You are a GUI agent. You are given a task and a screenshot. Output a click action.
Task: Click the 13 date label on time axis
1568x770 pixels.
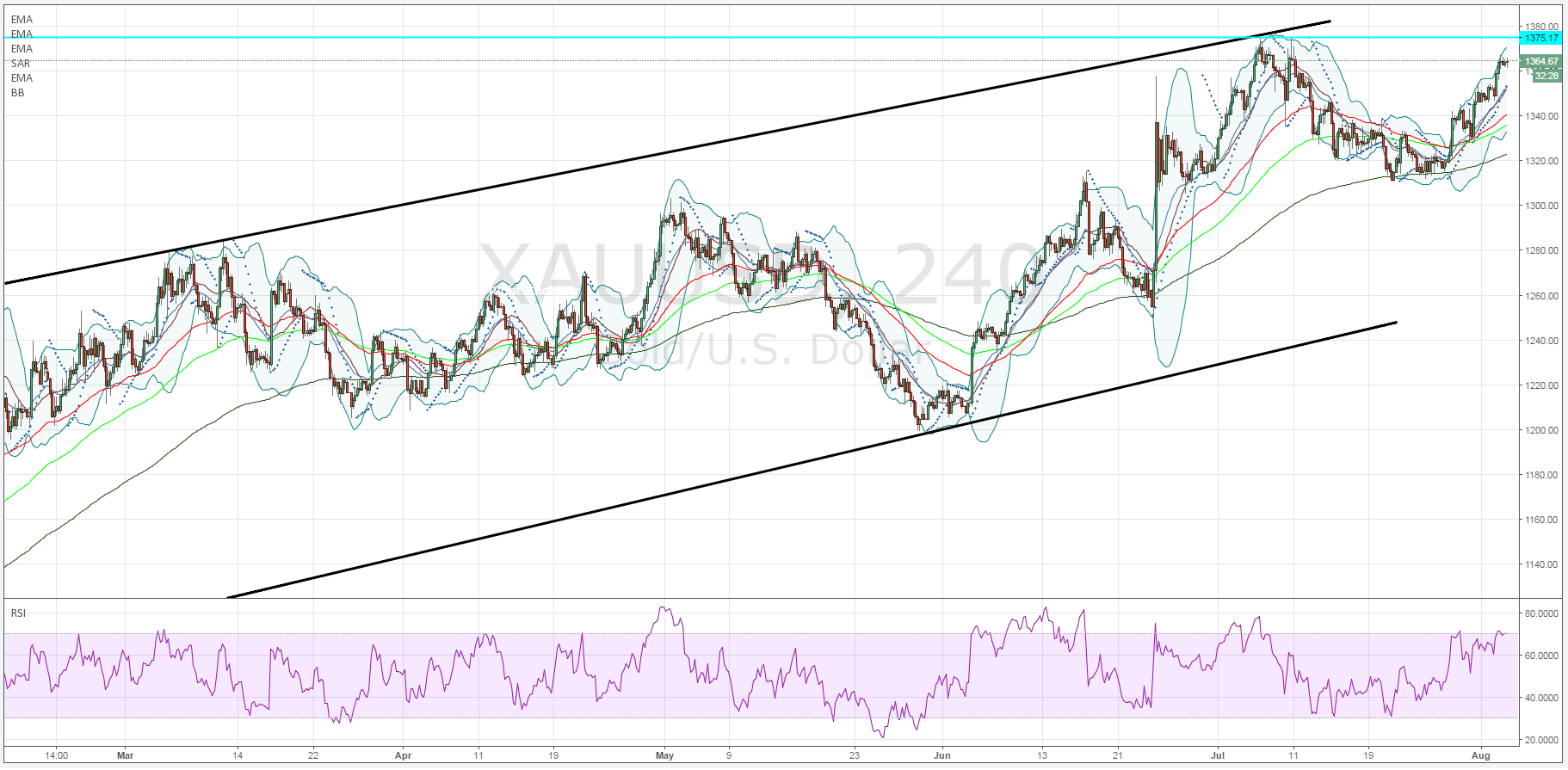tap(1042, 756)
